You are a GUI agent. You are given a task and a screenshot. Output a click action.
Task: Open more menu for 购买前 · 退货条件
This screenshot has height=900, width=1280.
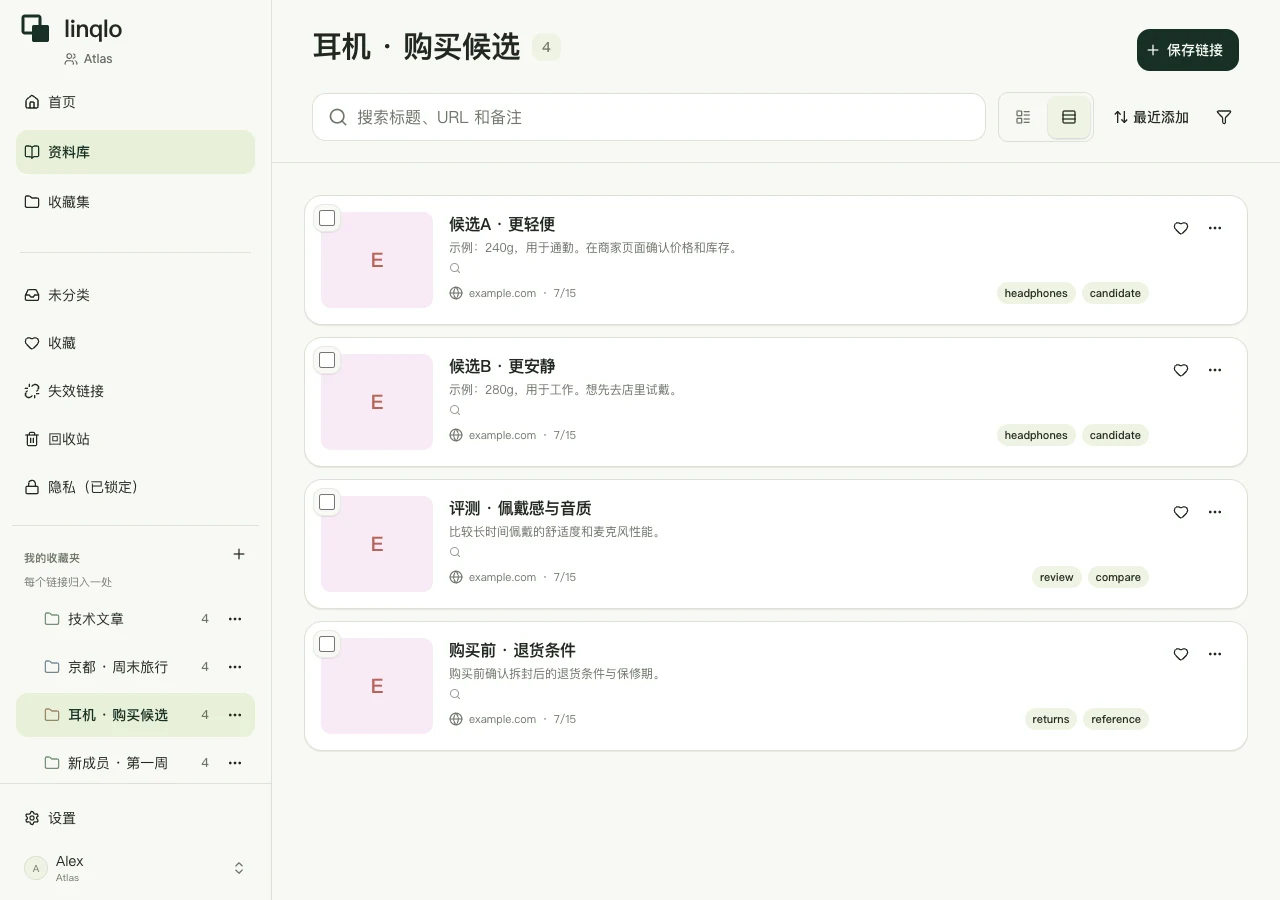pos(1215,654)
